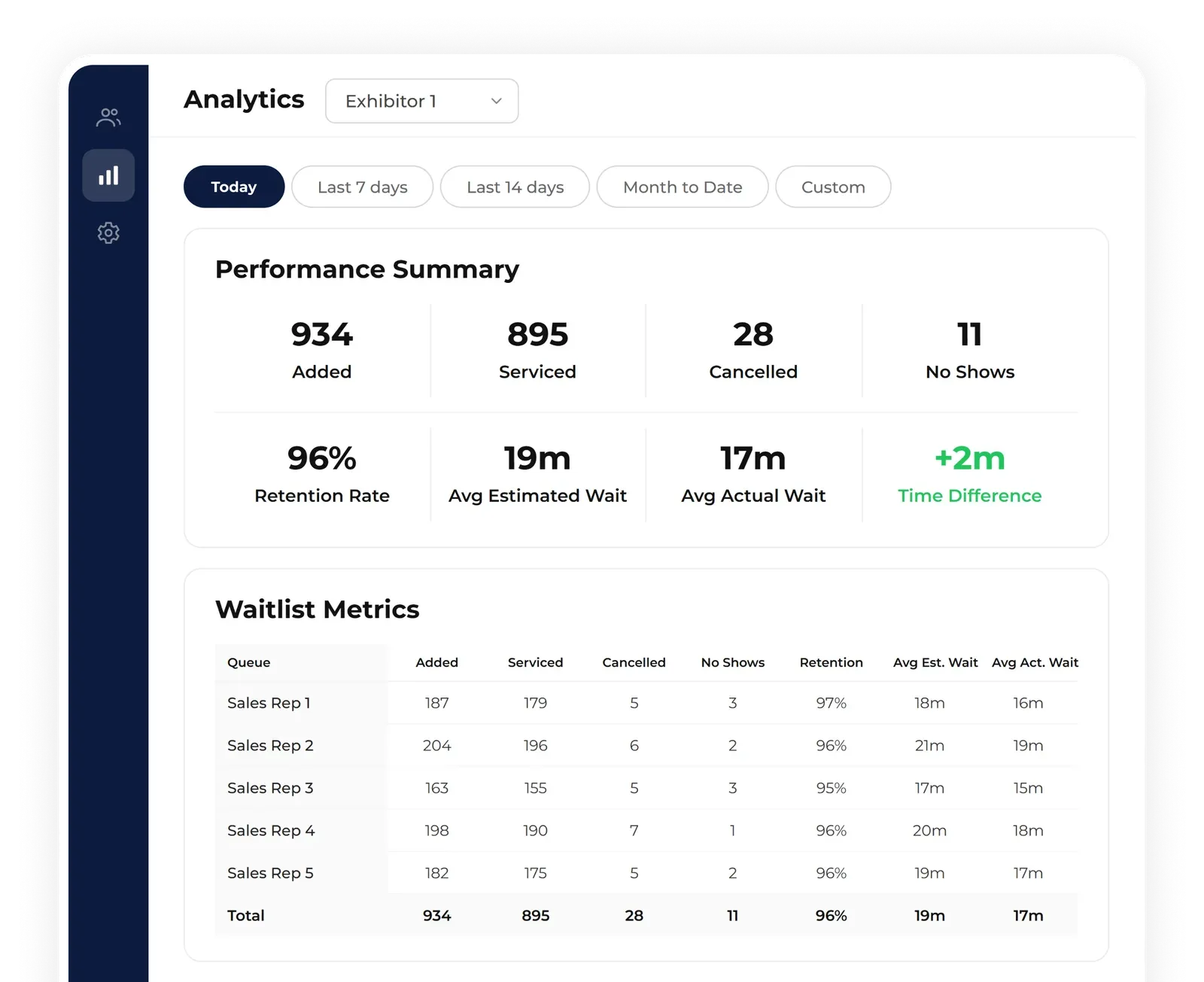Click the Total row label
The width and height of the screenshot is (1204, 982).
click(246, 916)
